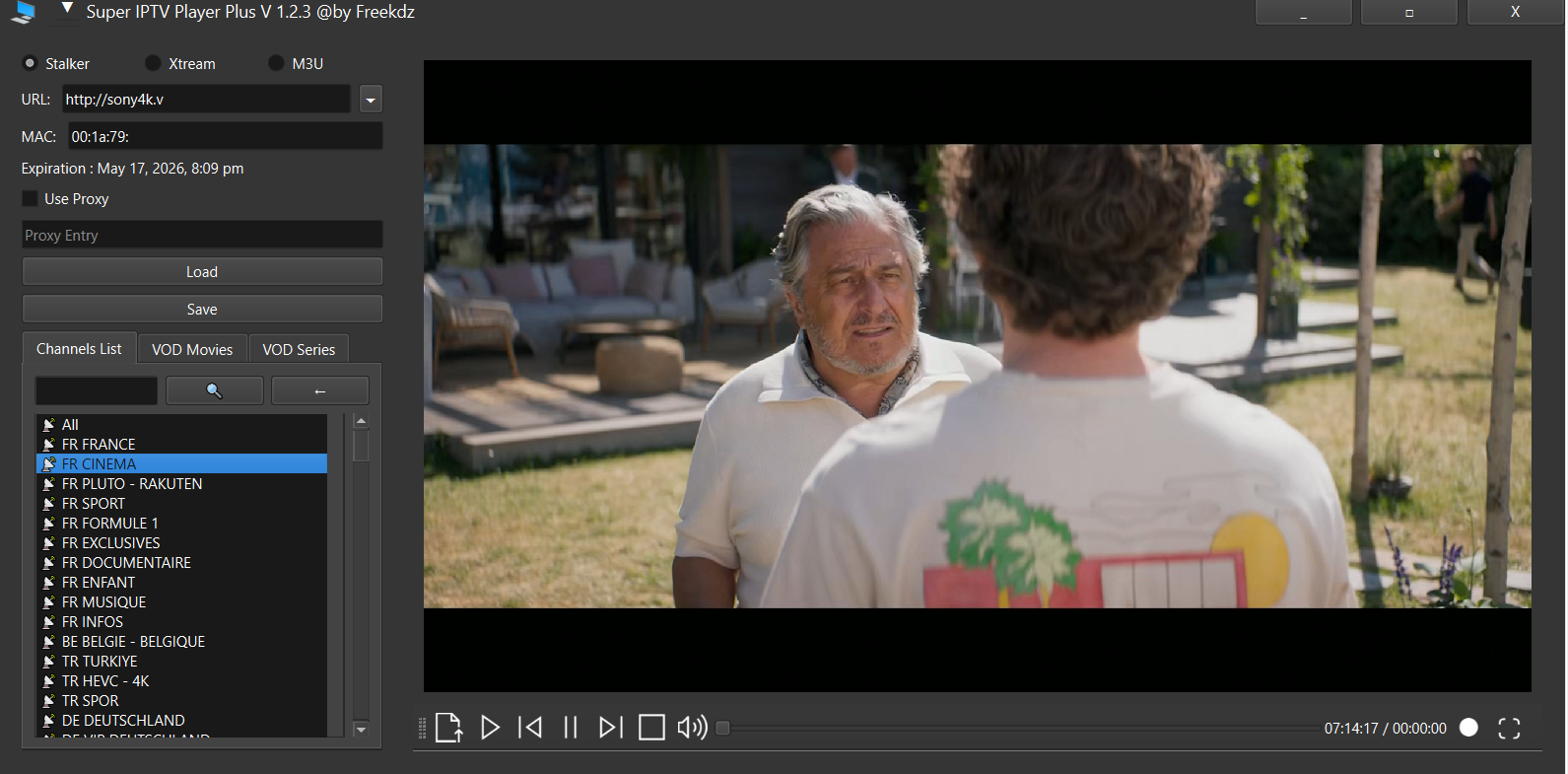Select FR SPORT in the channel list
The height and width of the screenshot is (774, 1568).
[x=94, y=504]
